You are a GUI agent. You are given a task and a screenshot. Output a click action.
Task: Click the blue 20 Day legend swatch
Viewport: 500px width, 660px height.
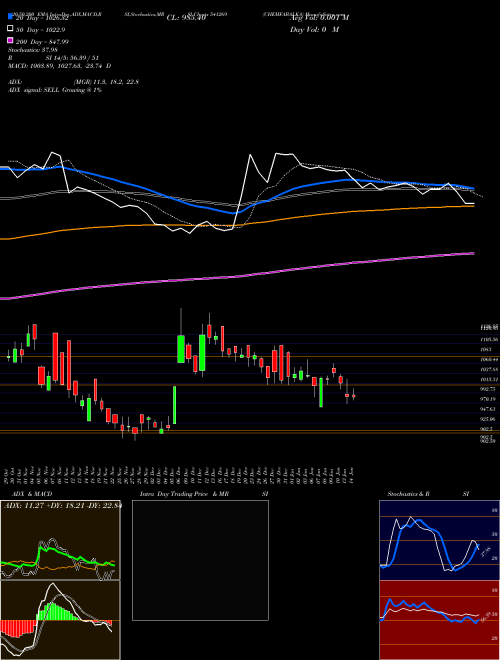[x=11, y=17]
